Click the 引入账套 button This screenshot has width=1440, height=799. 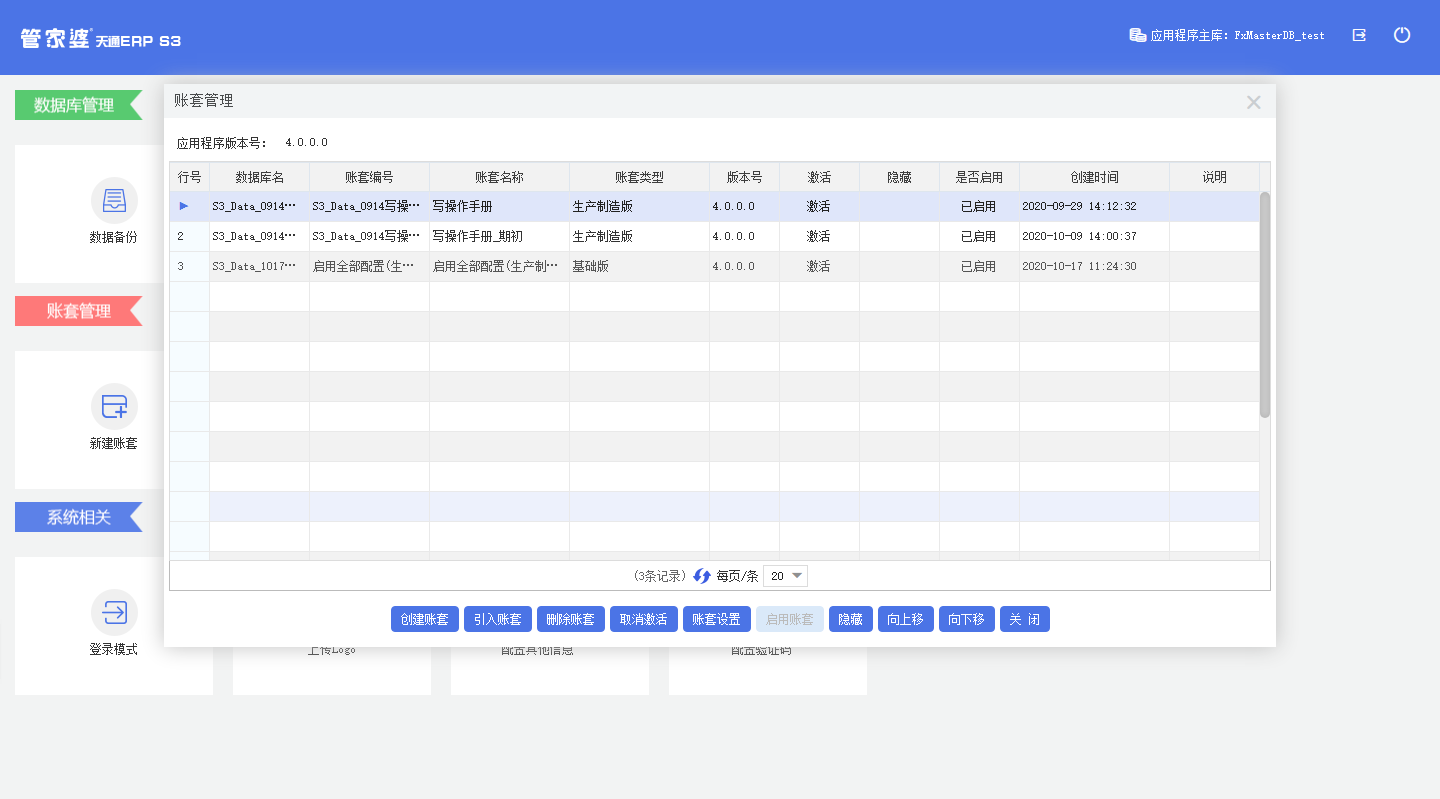tap(497, 619)
